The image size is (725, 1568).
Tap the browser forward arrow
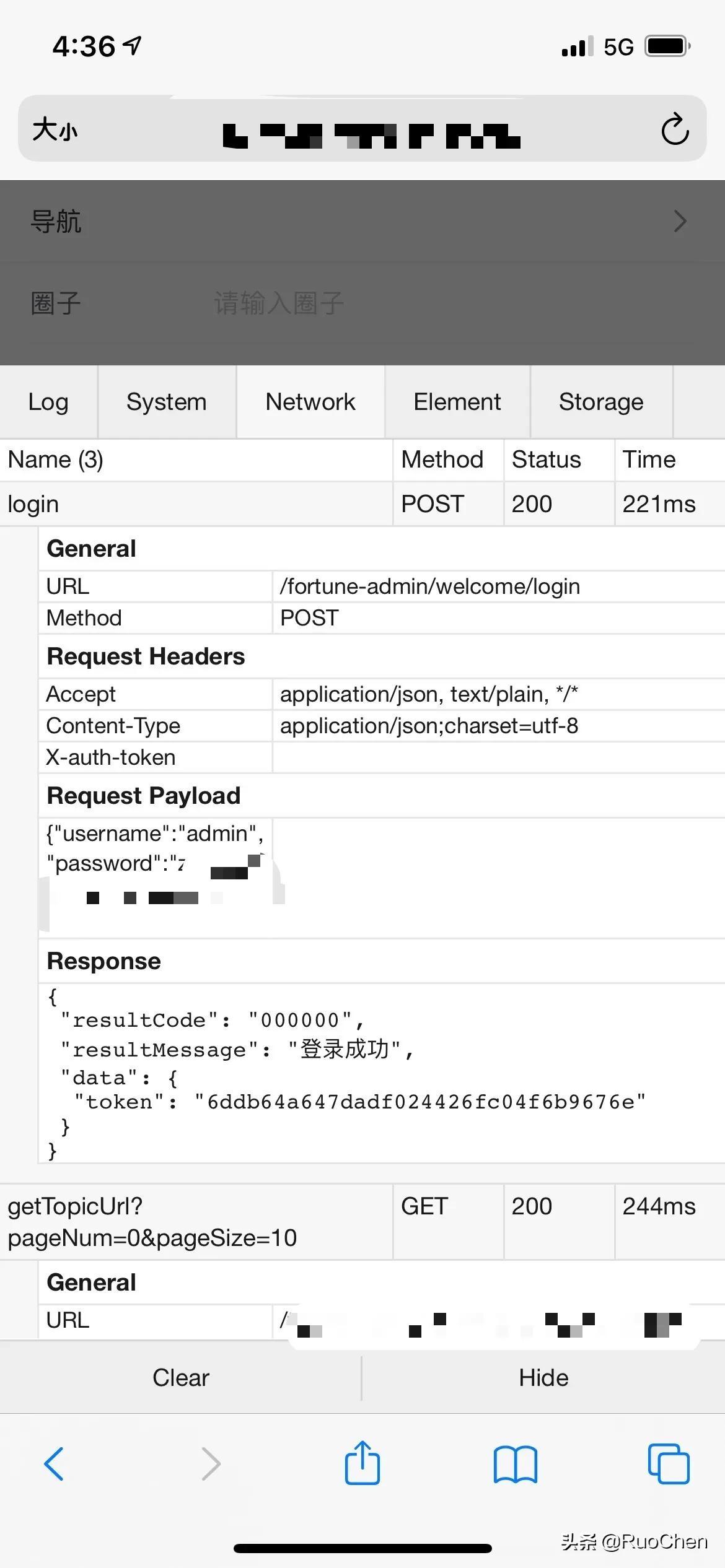point(211,1465)
